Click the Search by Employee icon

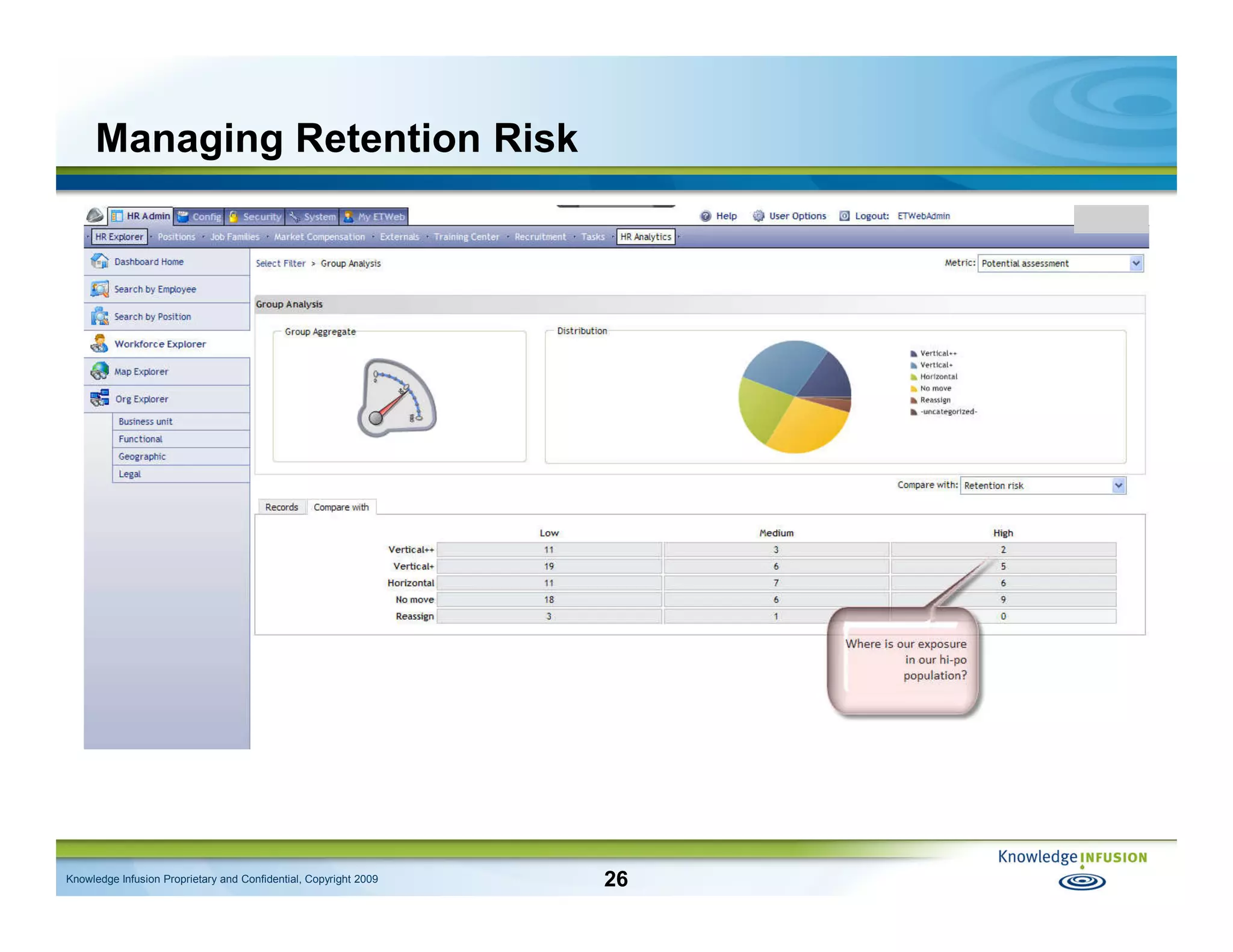coord(99,289)
